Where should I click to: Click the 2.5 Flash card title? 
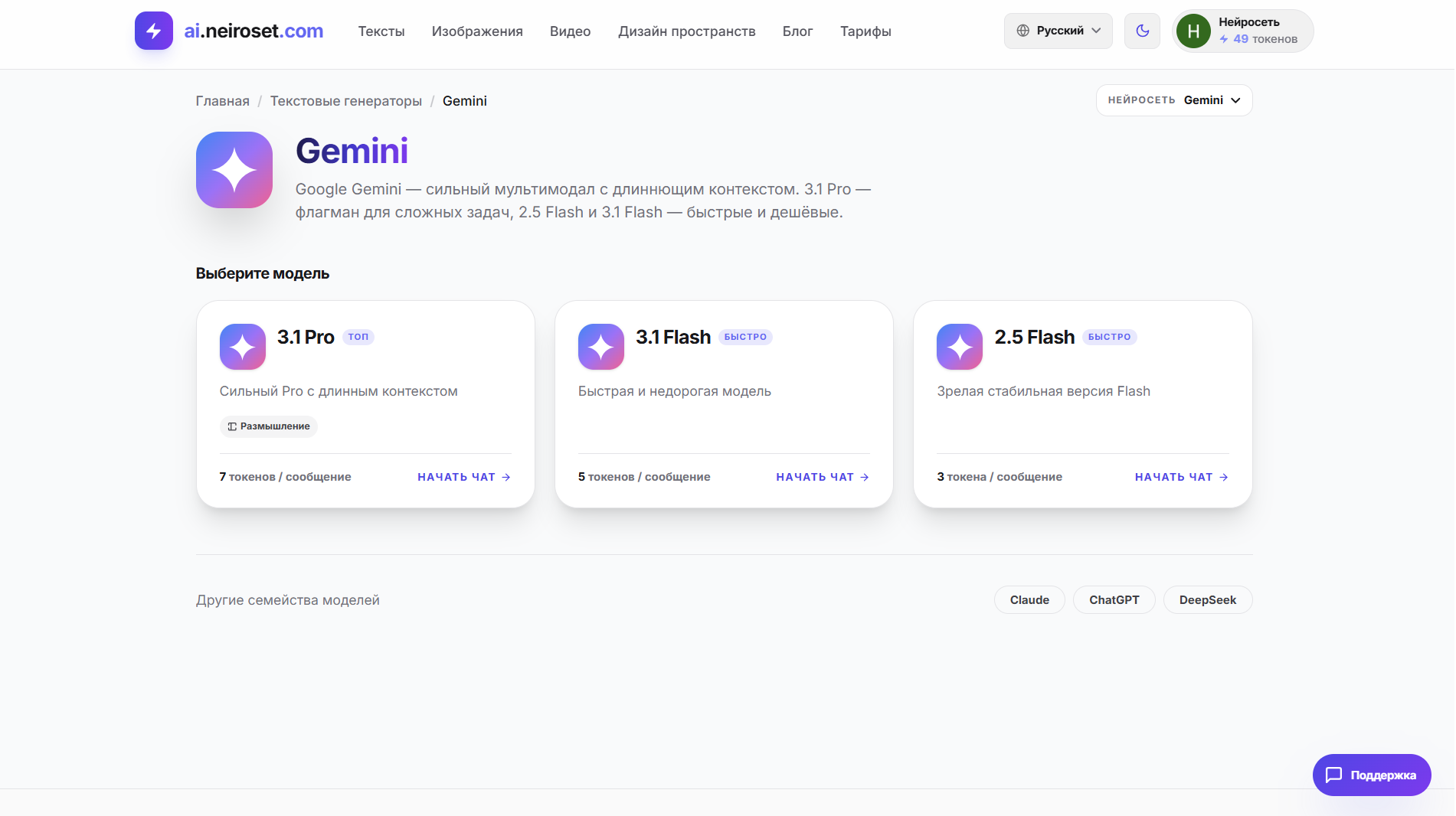1035,337
